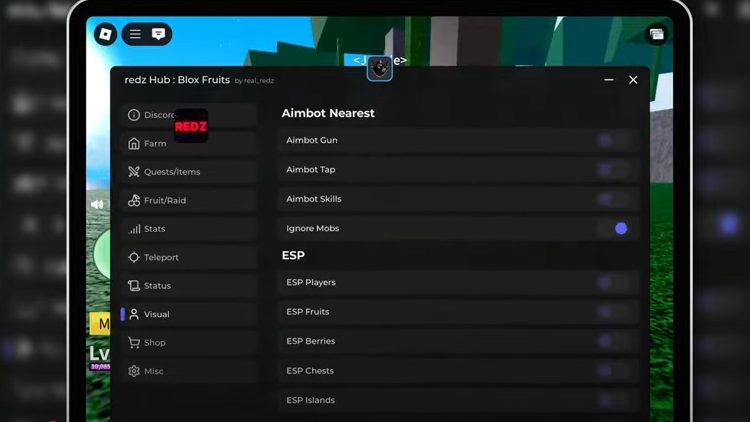
Task: Close the redz Hub window
Action: tap(633, 80)
